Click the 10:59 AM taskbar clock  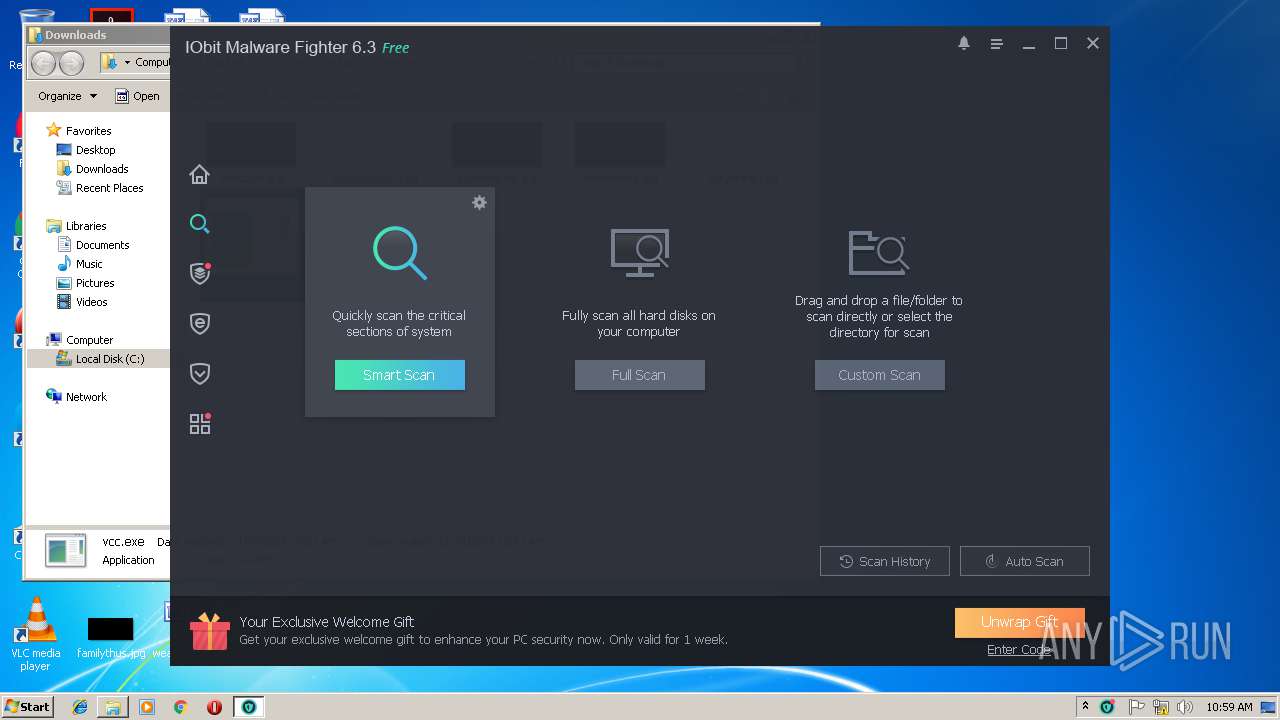pyautogui.click(x=1228, y=707)
